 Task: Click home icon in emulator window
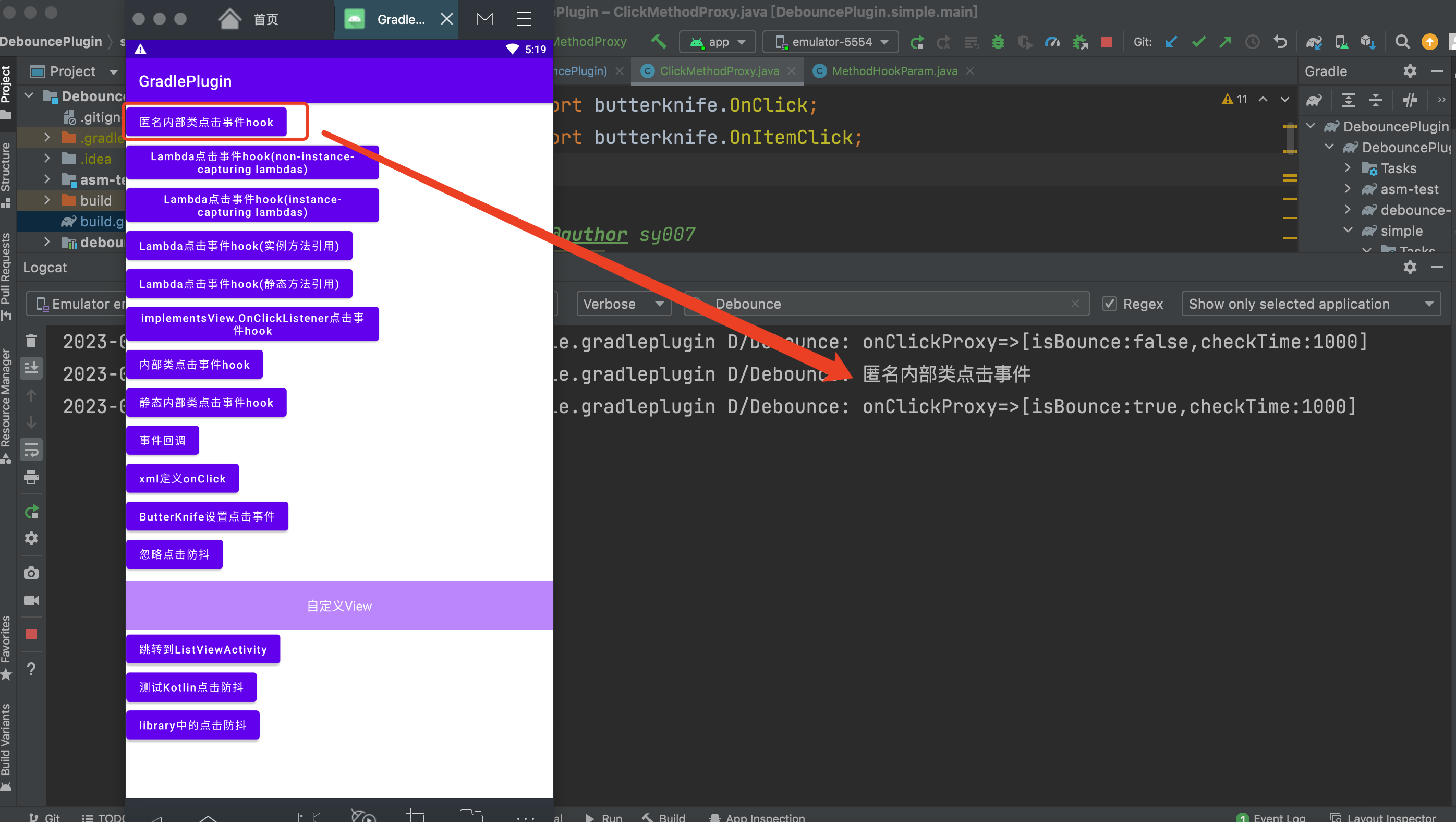[x=230, y=19]
